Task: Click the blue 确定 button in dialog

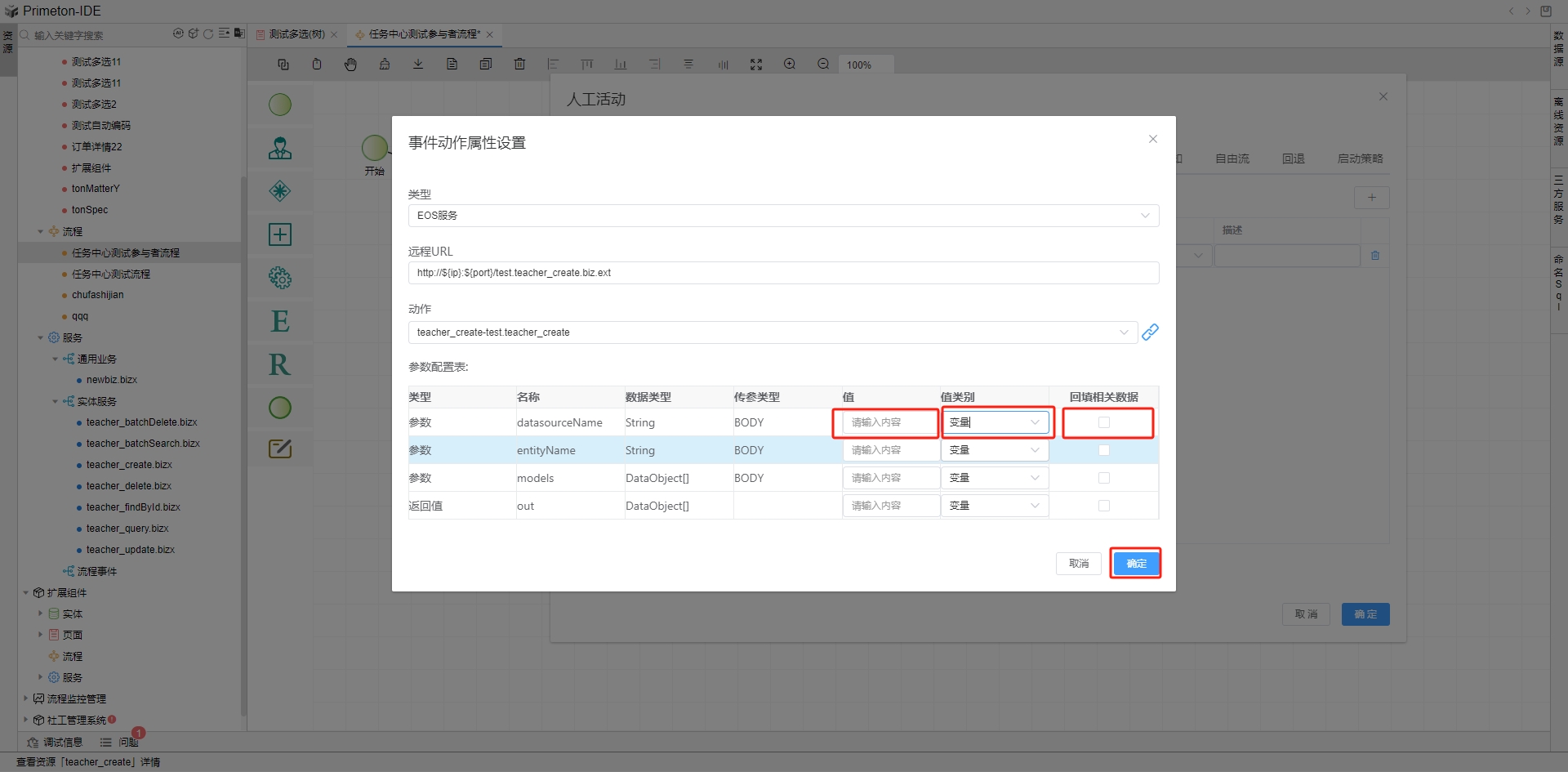Action: (1136, 564)
